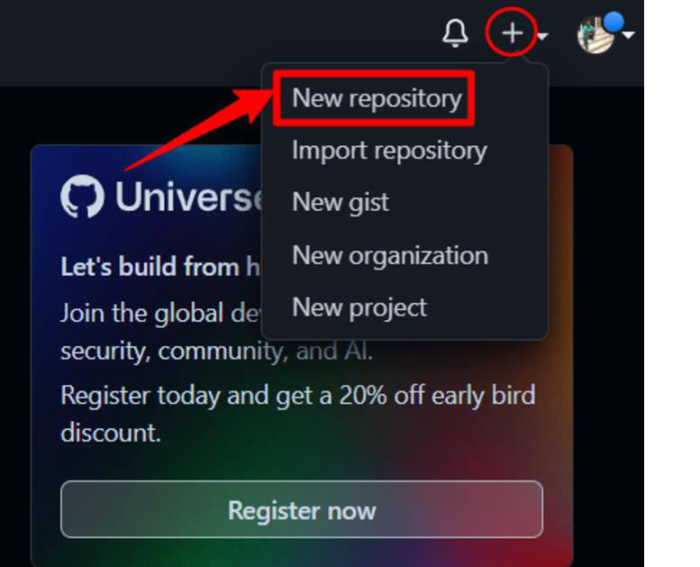Click the plus create-new icon
Viewport: 700px width, 567px height.
512,33
